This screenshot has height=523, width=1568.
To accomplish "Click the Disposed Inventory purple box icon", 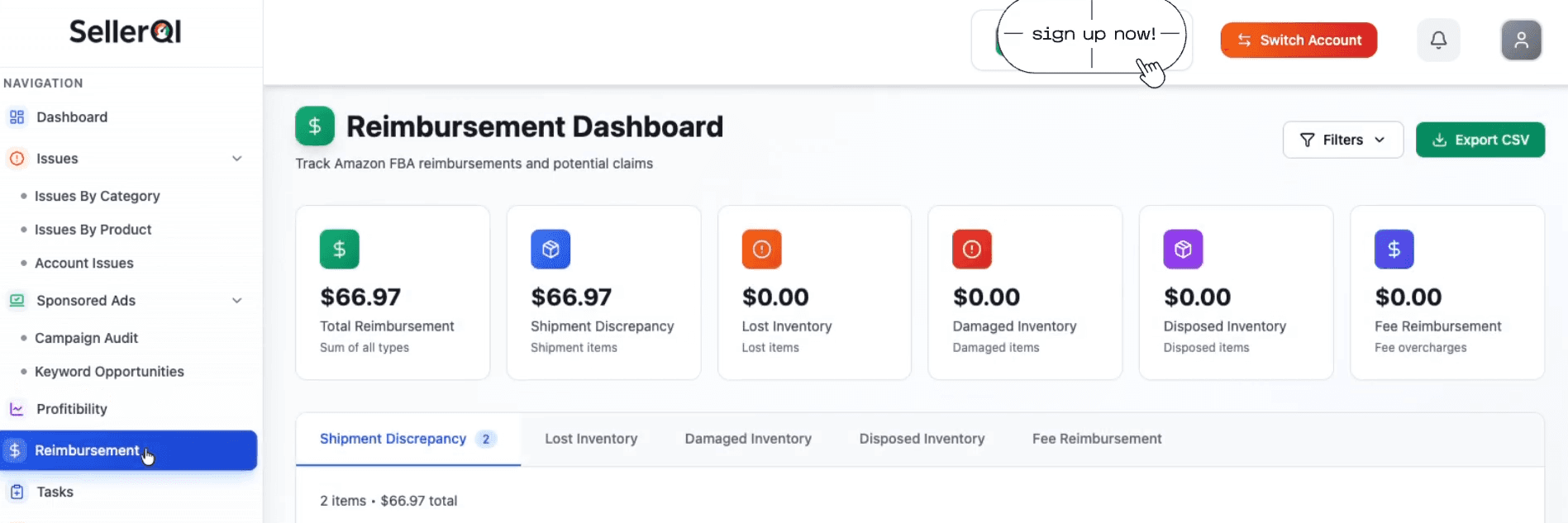I will coord(1183,249).
